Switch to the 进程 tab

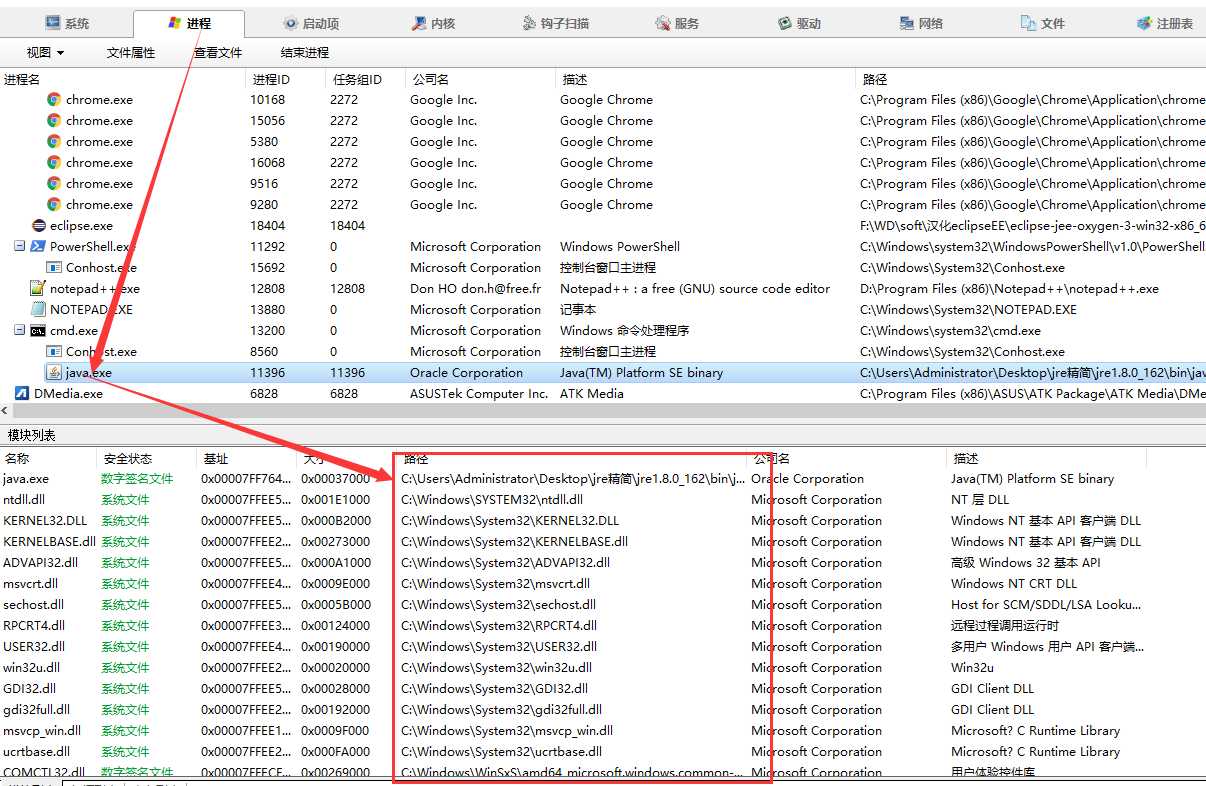coord(189,24)
